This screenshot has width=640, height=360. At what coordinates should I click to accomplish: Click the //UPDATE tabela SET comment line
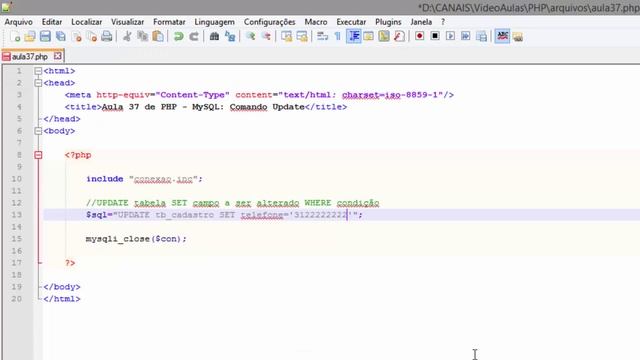pyautogui.click(x=233, y=203)
